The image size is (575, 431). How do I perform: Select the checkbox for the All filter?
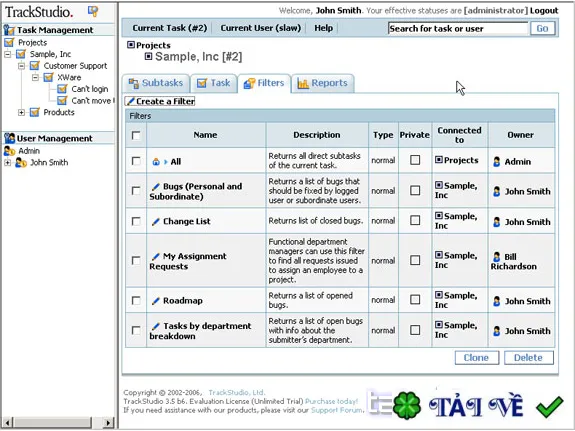(136, 161)
